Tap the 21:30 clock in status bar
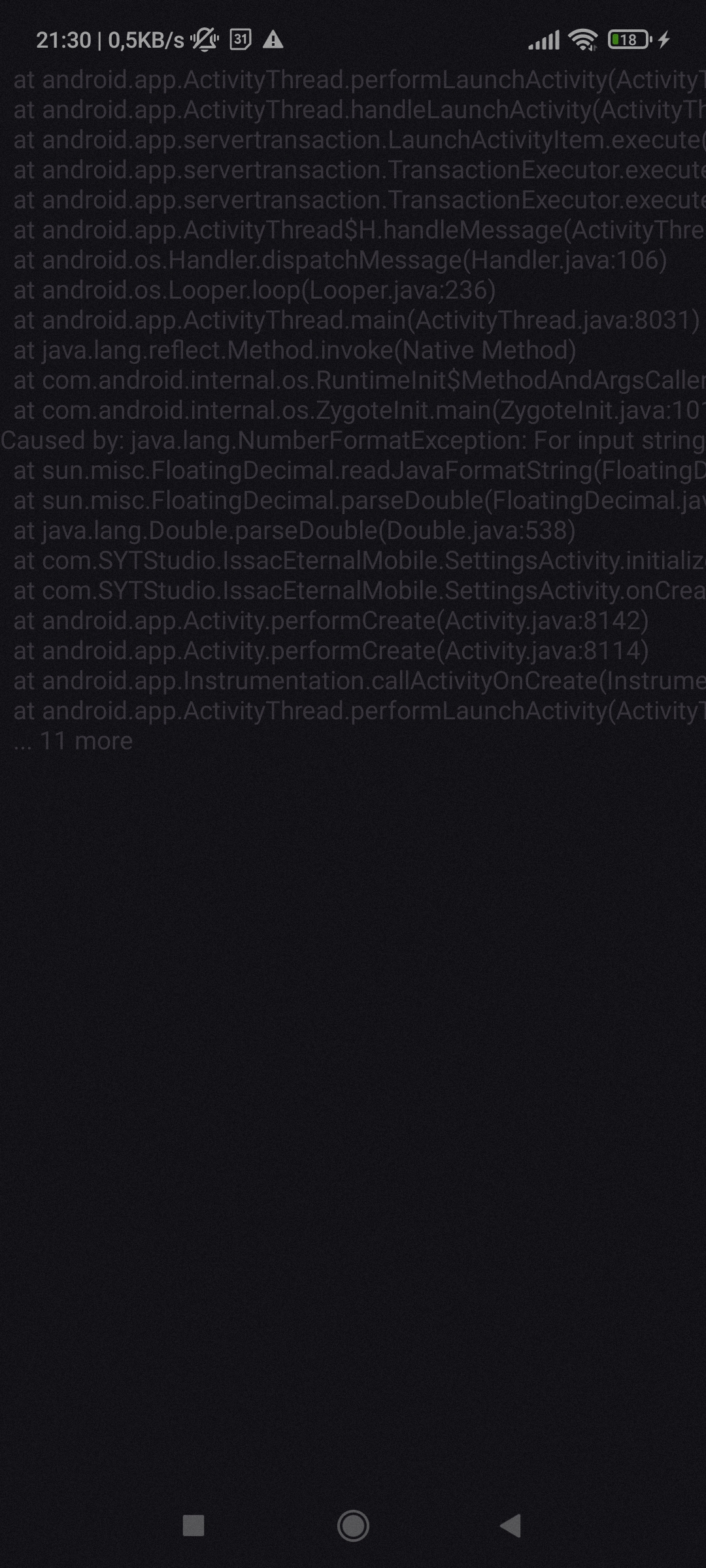The height and width of the screenshot is (1568, 706). [x=63, y=41]
